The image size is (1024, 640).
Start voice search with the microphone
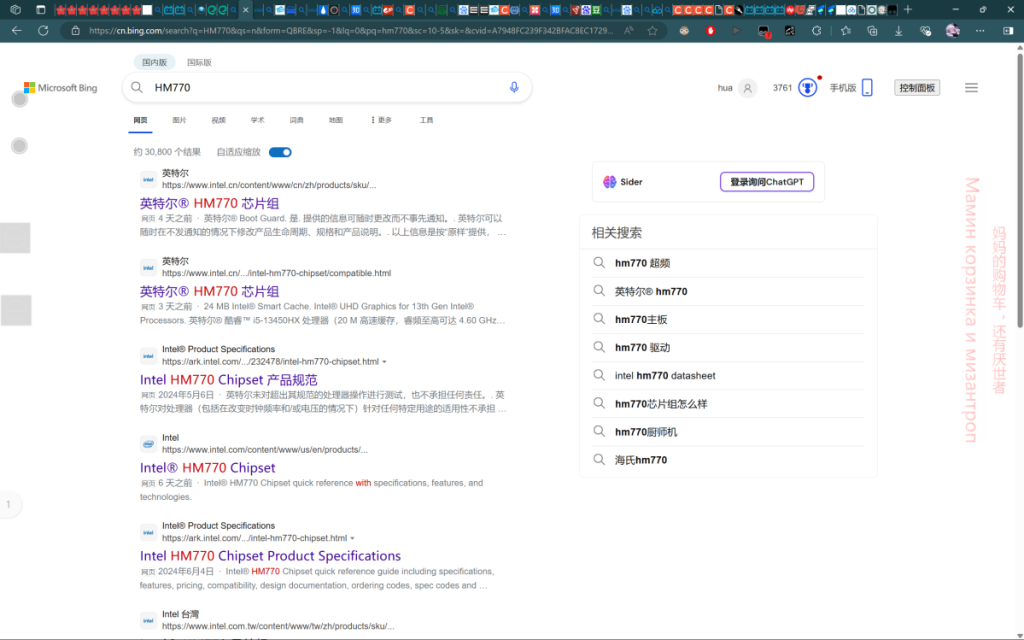tap(514, 88)
